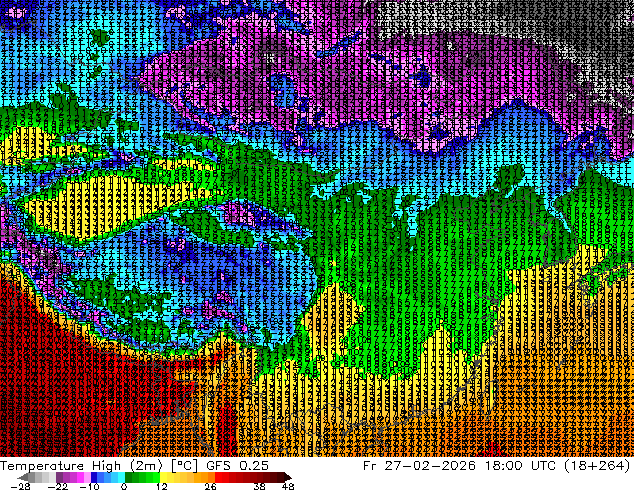The width and height of the screenshot is (634, 490).
Task: Click the "-28" legend label
Action: pos(20,486)
